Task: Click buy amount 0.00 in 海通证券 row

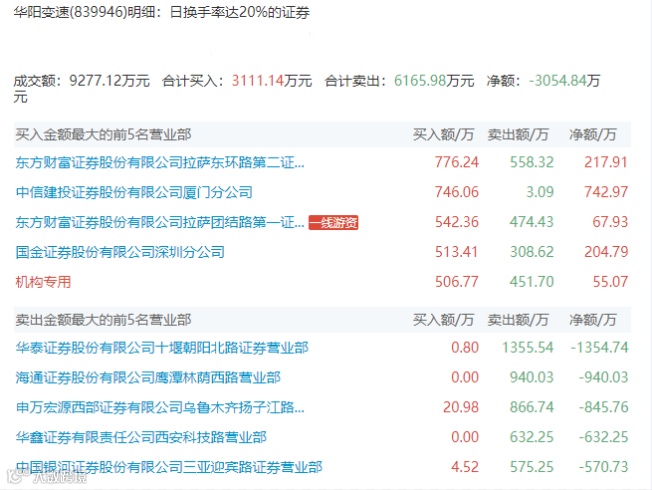Action: click(x=465, y=378)
